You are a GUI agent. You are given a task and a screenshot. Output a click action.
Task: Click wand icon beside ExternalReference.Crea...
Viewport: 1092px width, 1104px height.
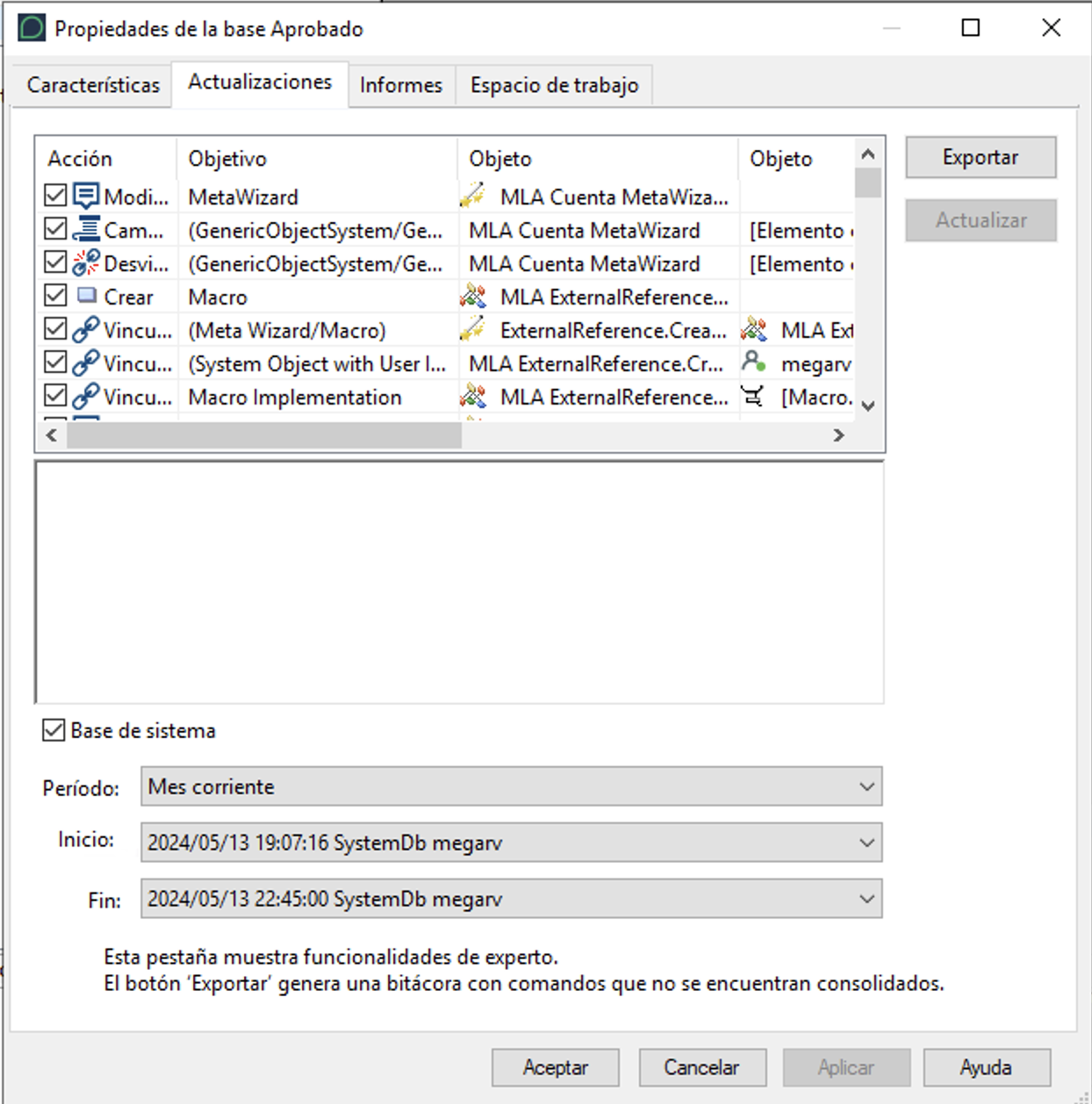(x=473, y=329)
